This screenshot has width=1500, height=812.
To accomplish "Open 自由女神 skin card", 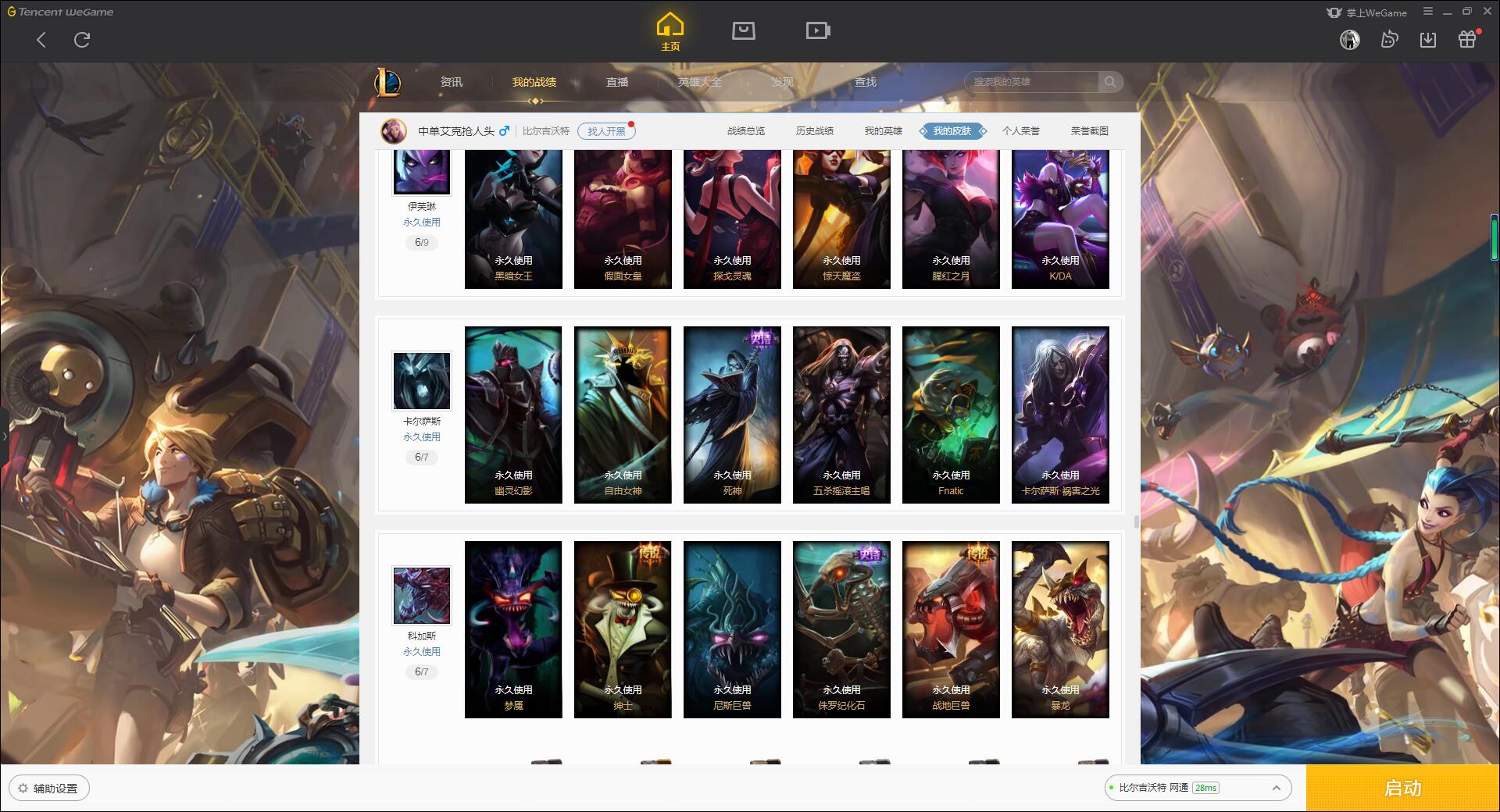I will tap(623, 415).
